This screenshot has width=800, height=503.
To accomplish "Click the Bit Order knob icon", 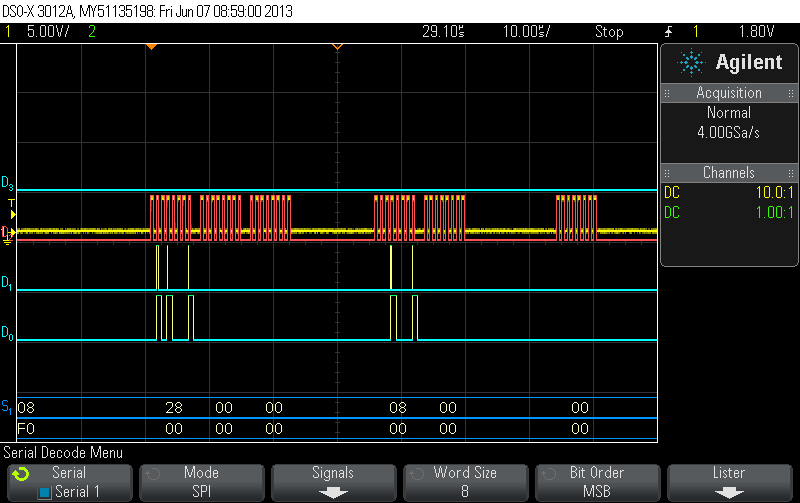I will pos(549,474).
